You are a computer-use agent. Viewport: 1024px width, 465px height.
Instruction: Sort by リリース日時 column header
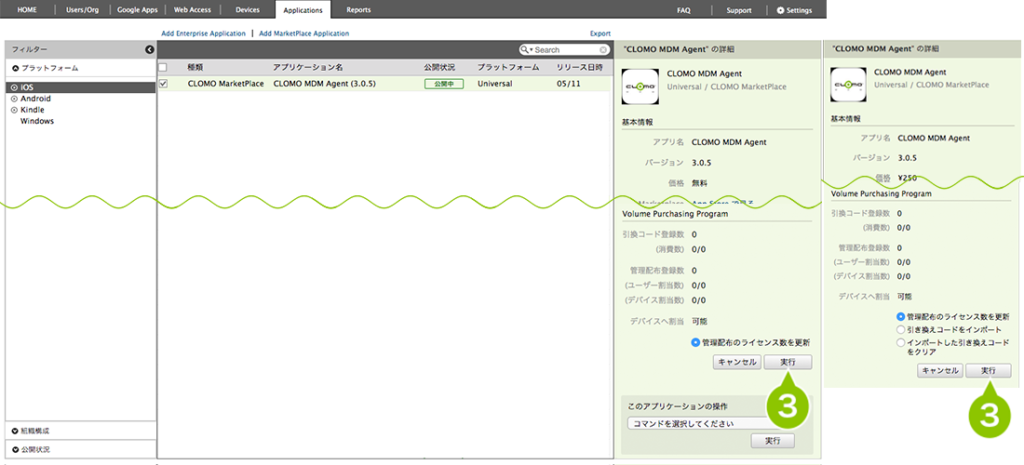579,67
